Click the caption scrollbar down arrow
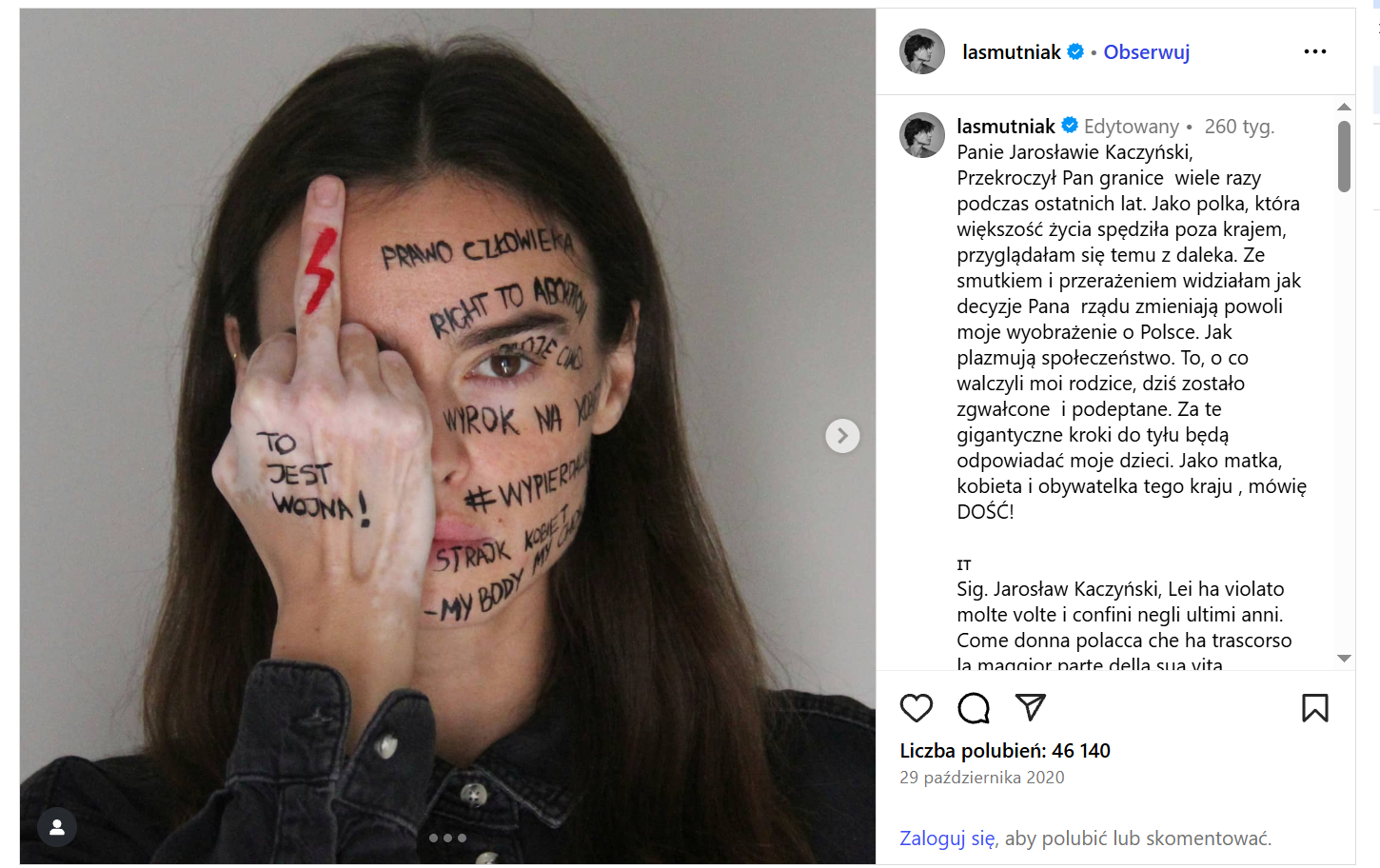This screenshot has height=868, width=1380. pyautogui.click(x=1344, y=659)
